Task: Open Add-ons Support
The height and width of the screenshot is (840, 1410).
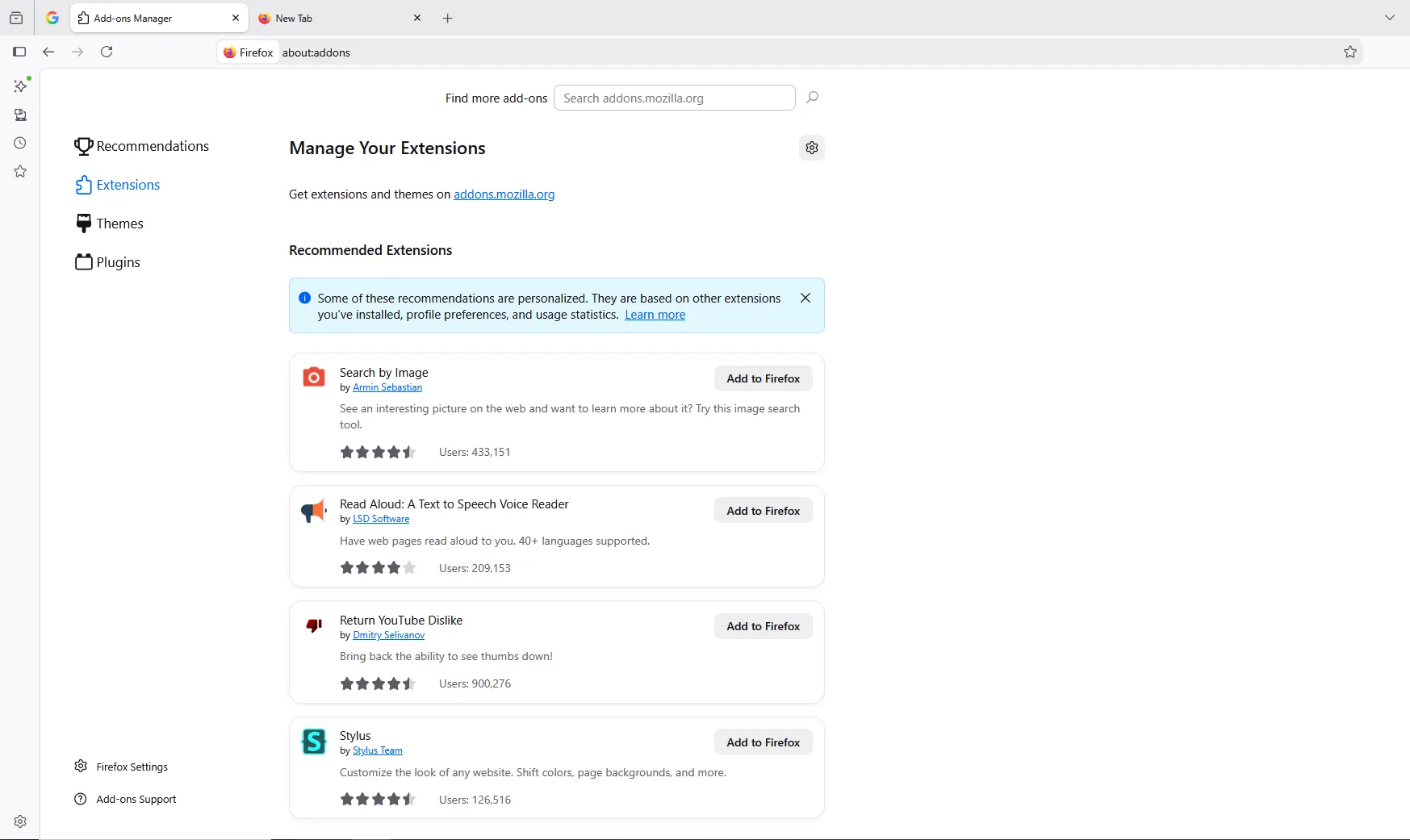Action: click(125, 799)
